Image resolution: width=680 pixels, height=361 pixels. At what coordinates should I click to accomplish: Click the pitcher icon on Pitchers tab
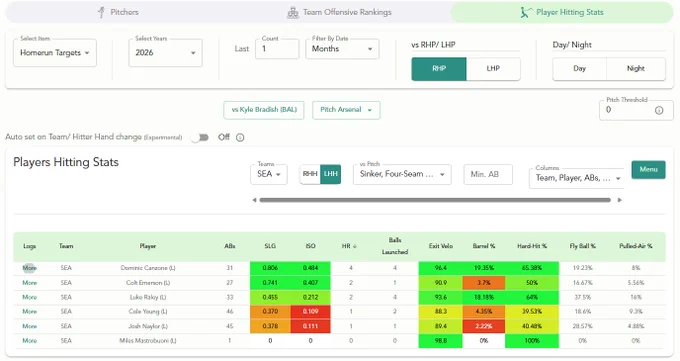pos(101,12)
